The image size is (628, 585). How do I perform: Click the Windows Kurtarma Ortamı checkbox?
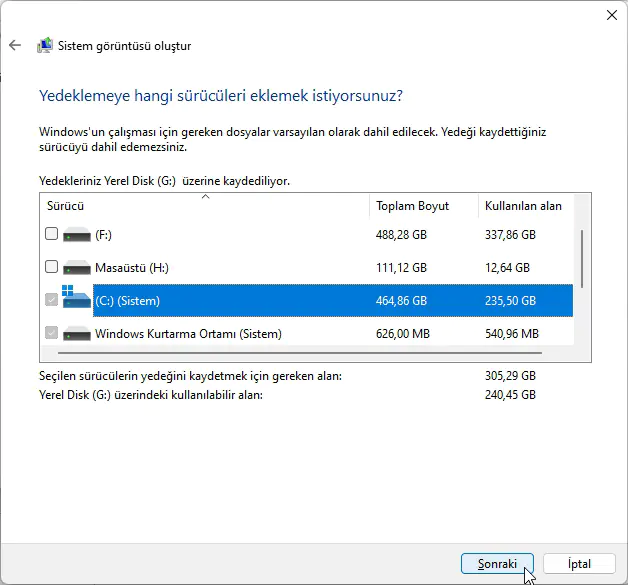pos(52,332)
